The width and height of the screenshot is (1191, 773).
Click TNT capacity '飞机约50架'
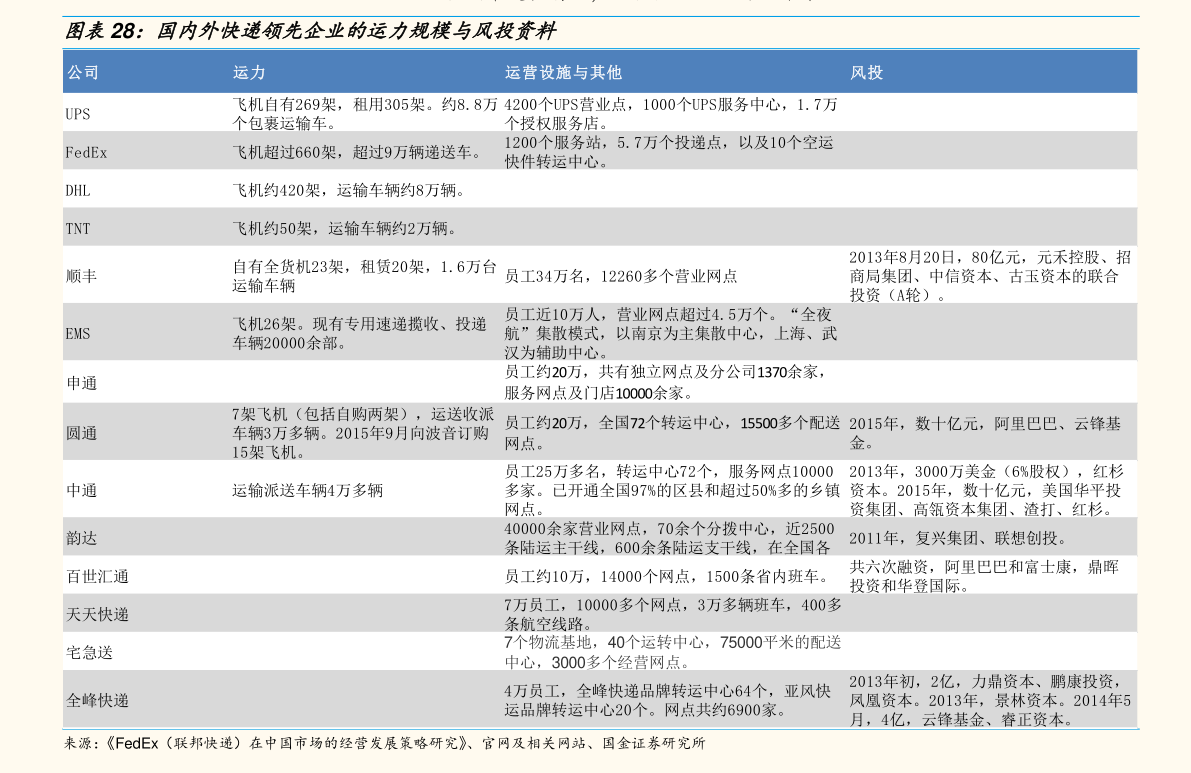click(272, 229)
